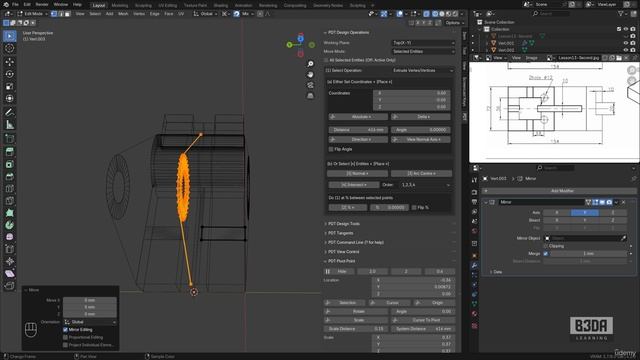The image size is (640, 360).
Task: Select the Annotate tool
Action: (x=9, y=112)
